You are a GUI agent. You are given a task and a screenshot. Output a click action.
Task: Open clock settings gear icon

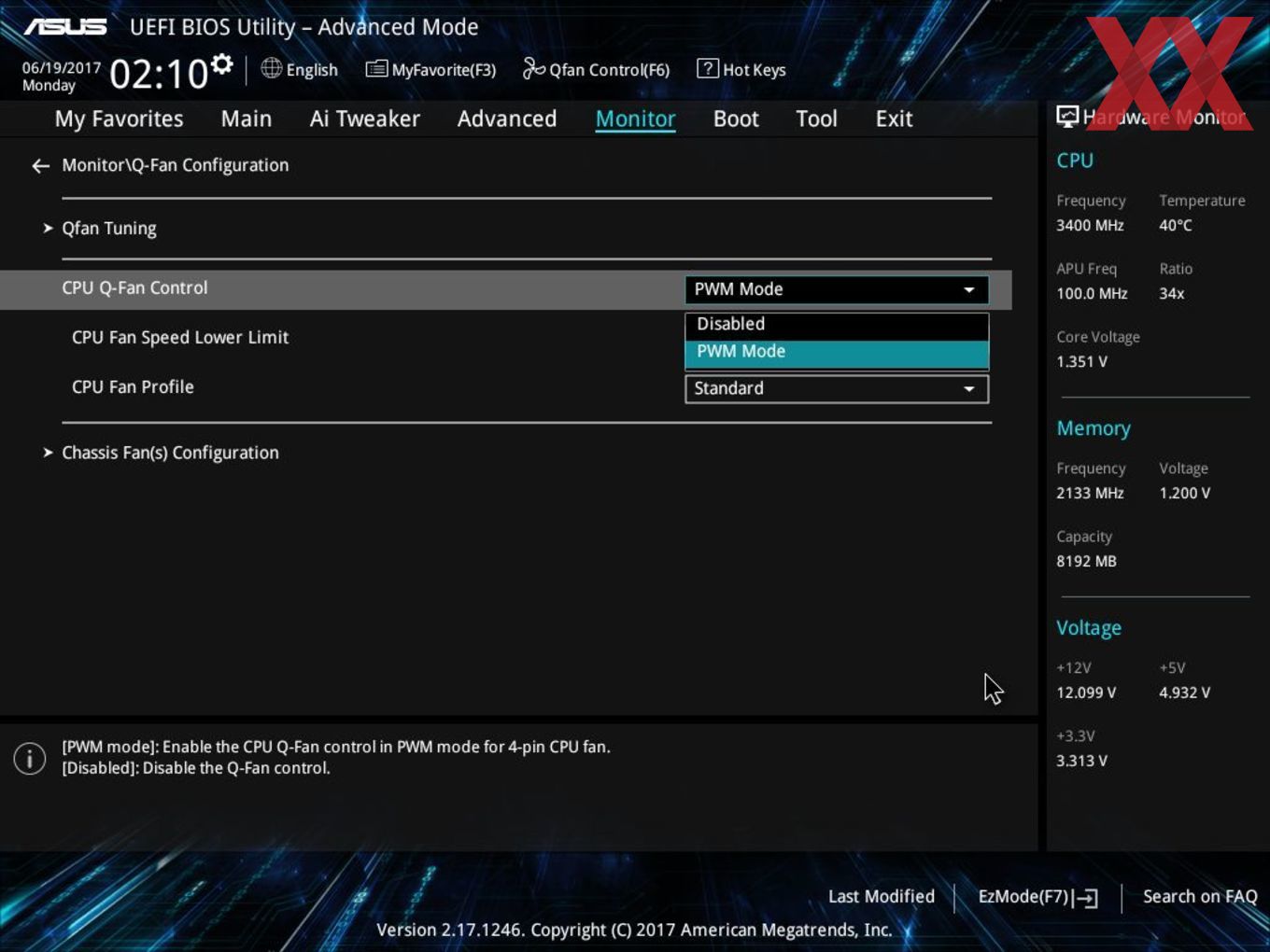[221, 64]
